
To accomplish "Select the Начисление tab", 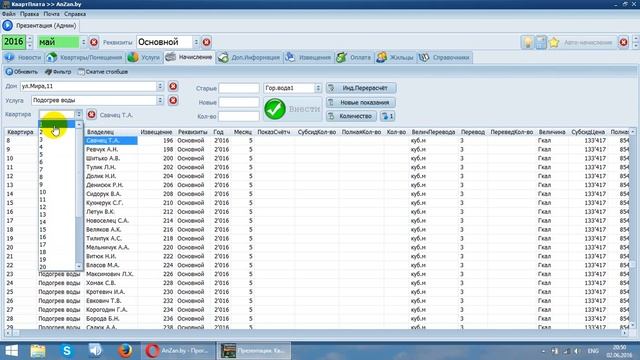I will coord(189,57).
